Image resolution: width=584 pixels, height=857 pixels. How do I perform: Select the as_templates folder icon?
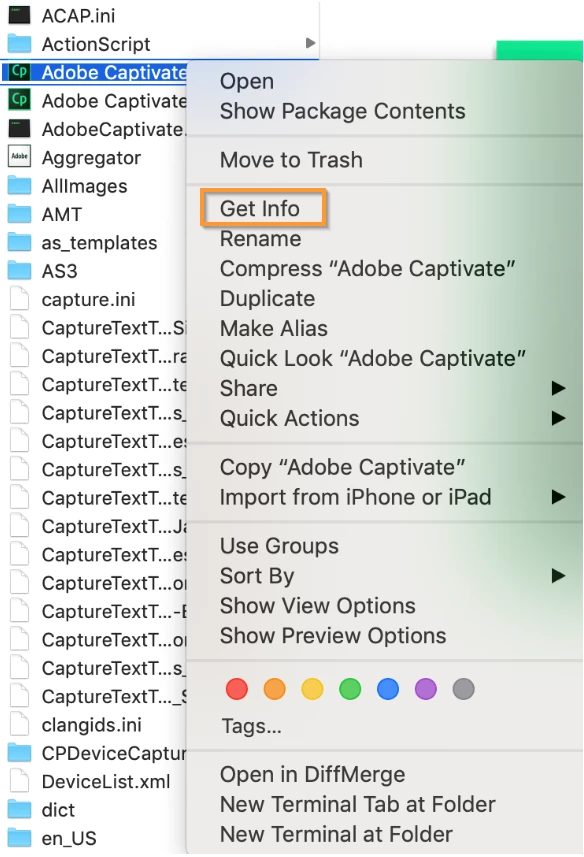[x=20, y=243]
